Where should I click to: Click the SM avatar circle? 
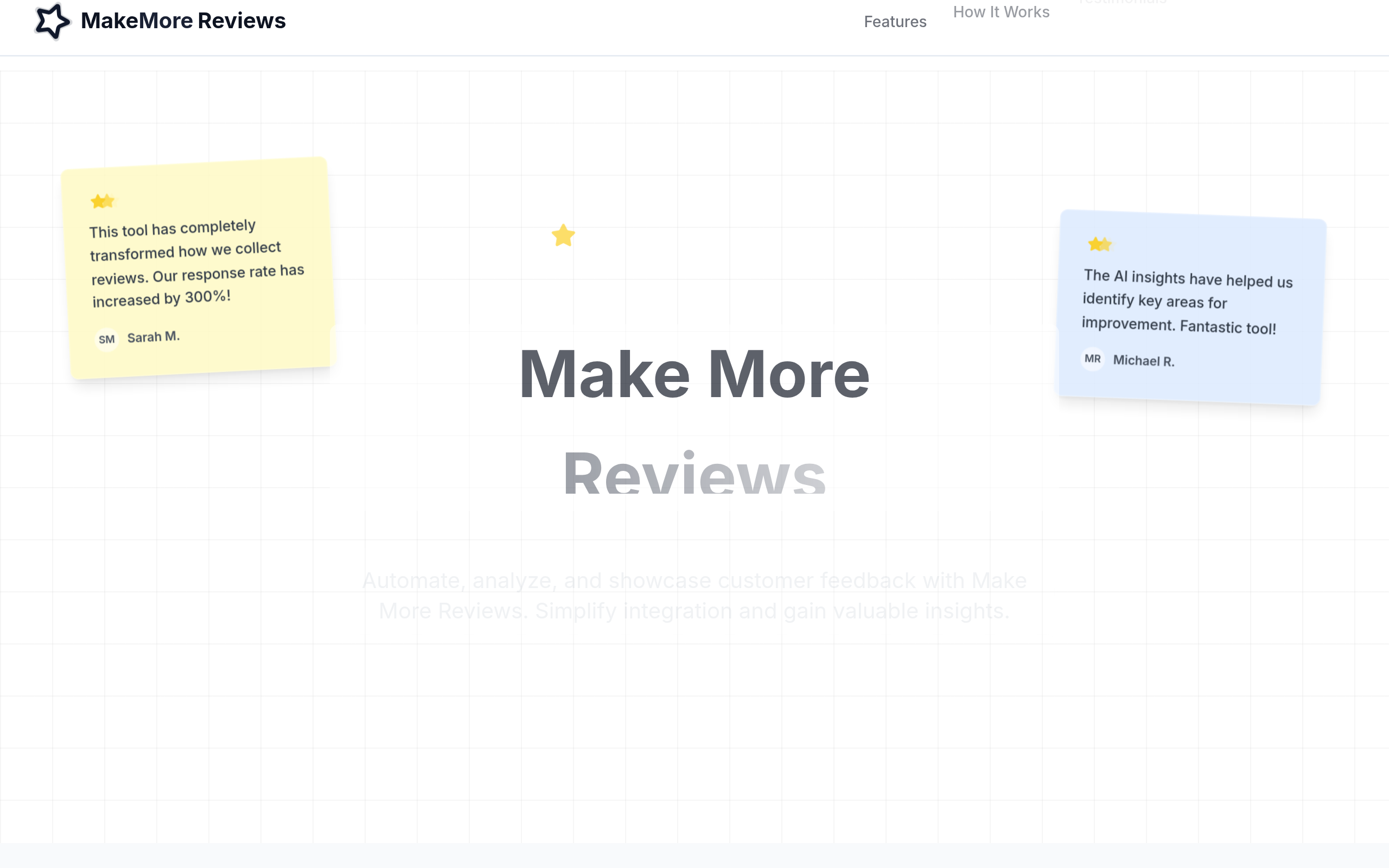[x=107, y=339]
